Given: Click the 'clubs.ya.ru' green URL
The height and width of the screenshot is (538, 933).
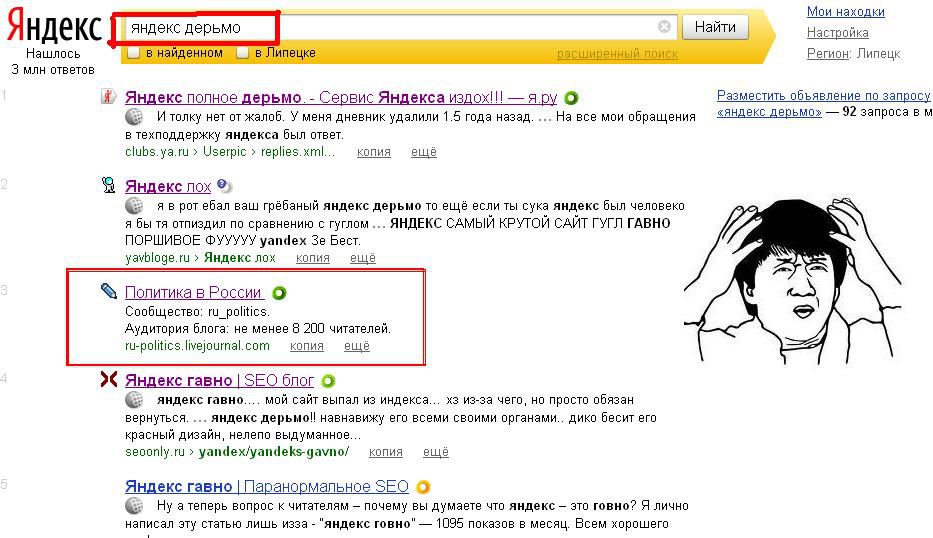Looking at the screenshot, I should point(156,152).
